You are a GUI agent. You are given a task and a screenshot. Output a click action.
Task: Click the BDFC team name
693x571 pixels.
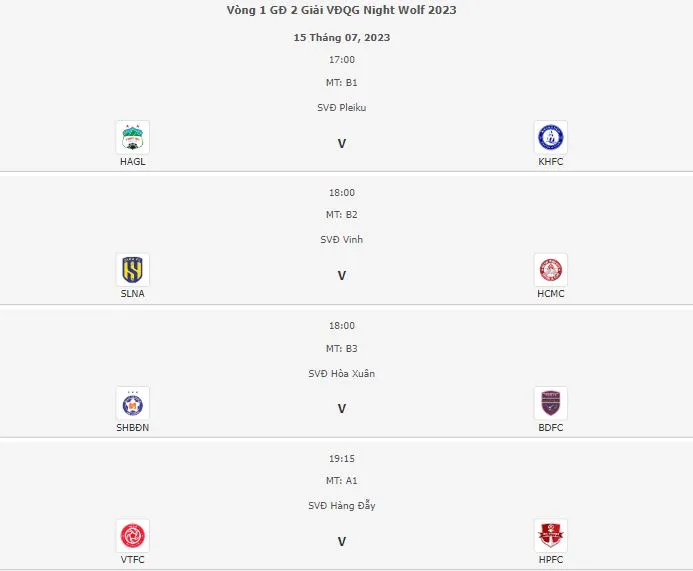click(x=550, y=427)
